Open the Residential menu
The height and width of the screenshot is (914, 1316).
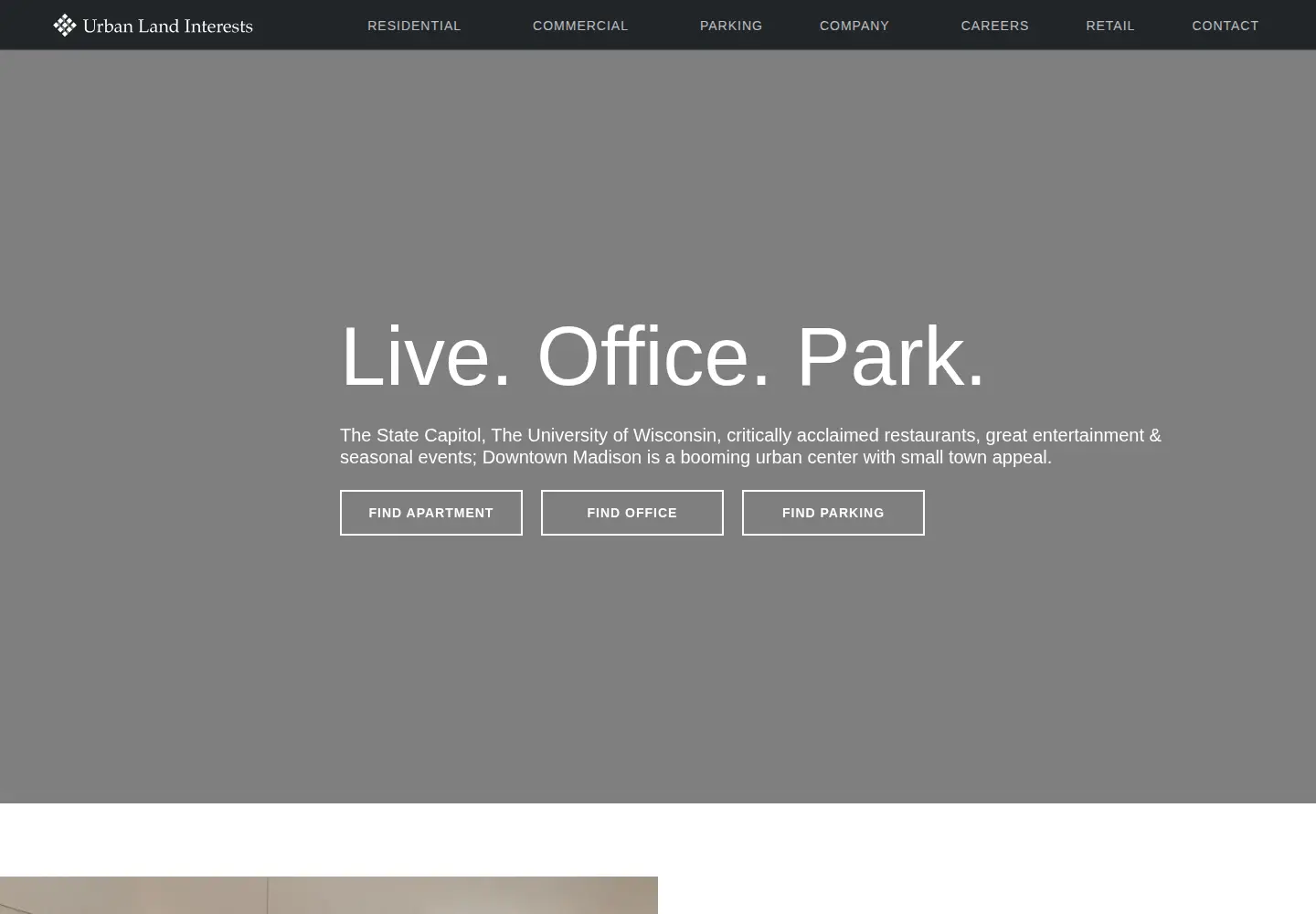[414, 26]
